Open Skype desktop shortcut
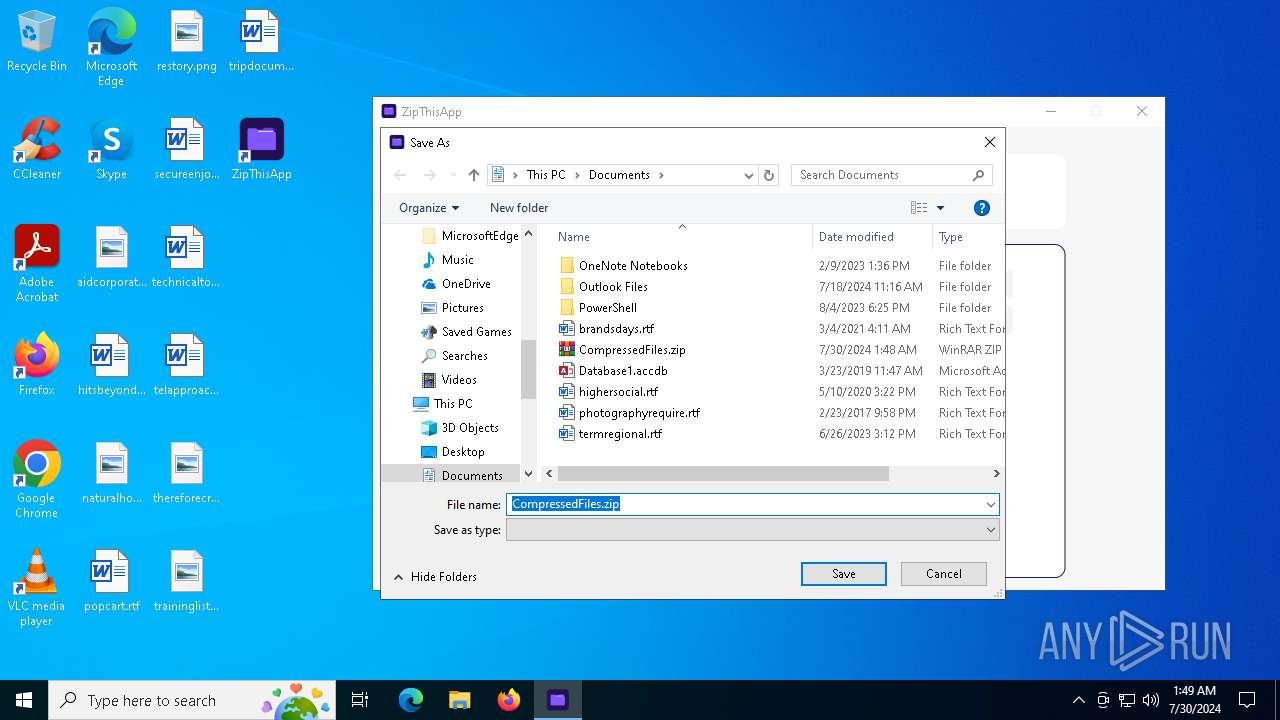The image size is (1280, 720). click(x=111, y=150)
